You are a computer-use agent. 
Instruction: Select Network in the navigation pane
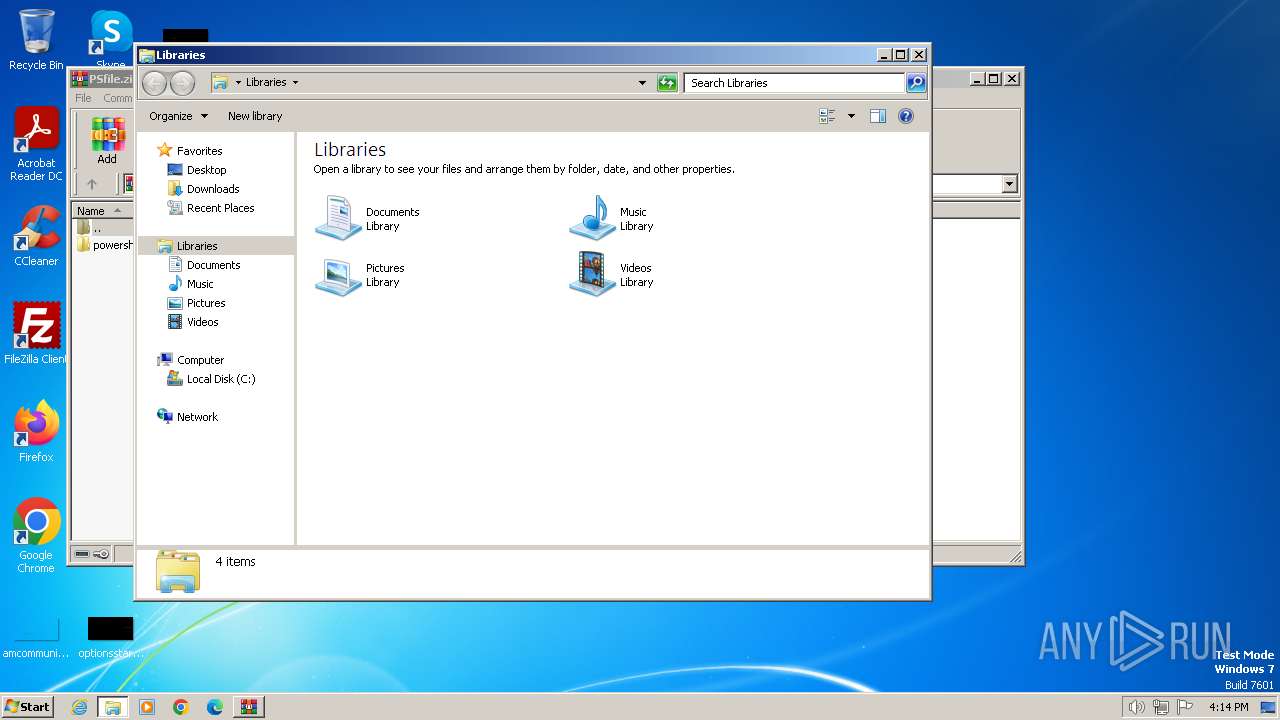coord(197,417)
